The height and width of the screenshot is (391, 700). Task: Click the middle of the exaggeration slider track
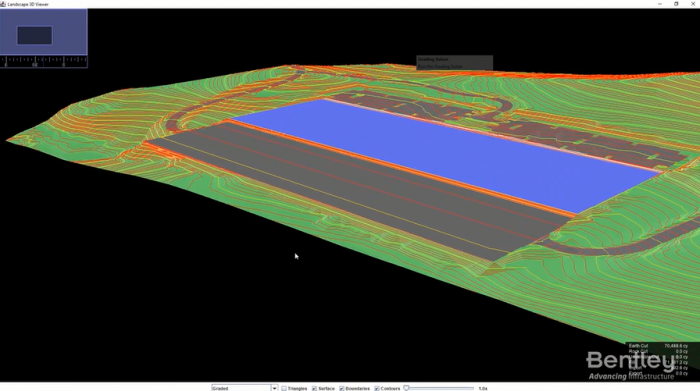(x=439, y=388)
